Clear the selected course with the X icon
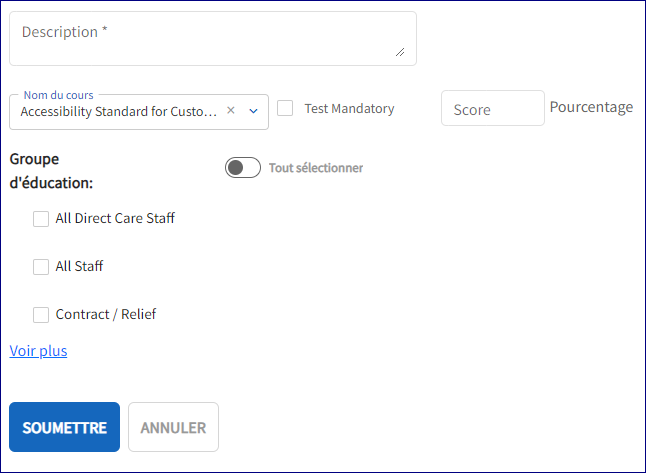This screenshot has height=473, width=646. (x=231, y=111)
